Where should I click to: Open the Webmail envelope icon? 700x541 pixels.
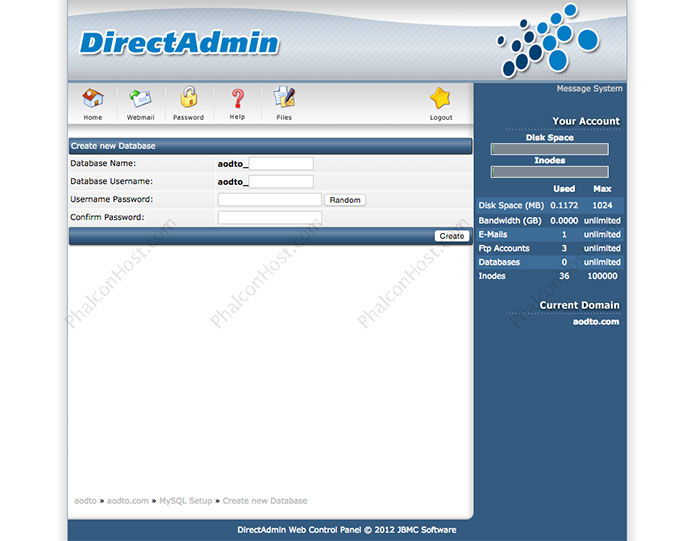point(140,98)
